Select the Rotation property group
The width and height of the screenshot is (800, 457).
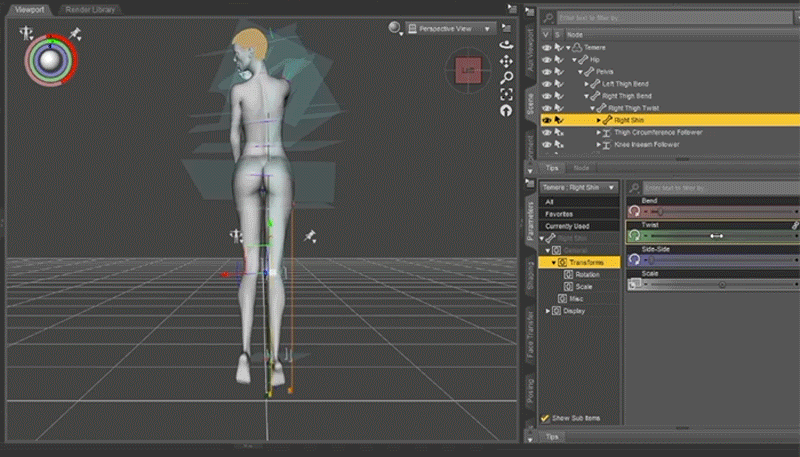(587, 274)
